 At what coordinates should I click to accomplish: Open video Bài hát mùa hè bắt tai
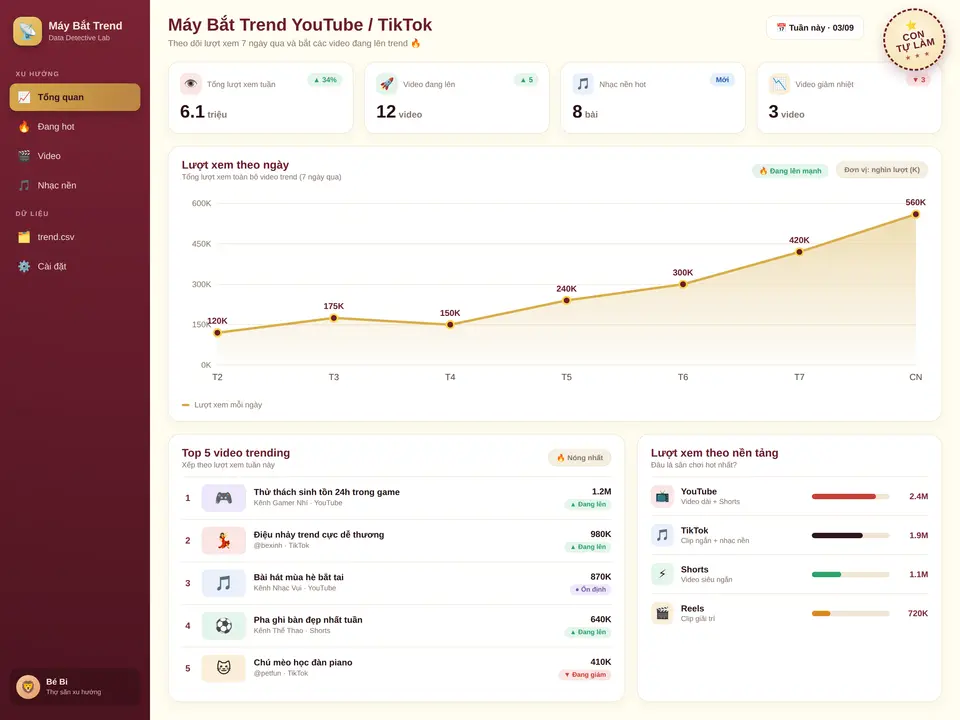pos(396,583)
